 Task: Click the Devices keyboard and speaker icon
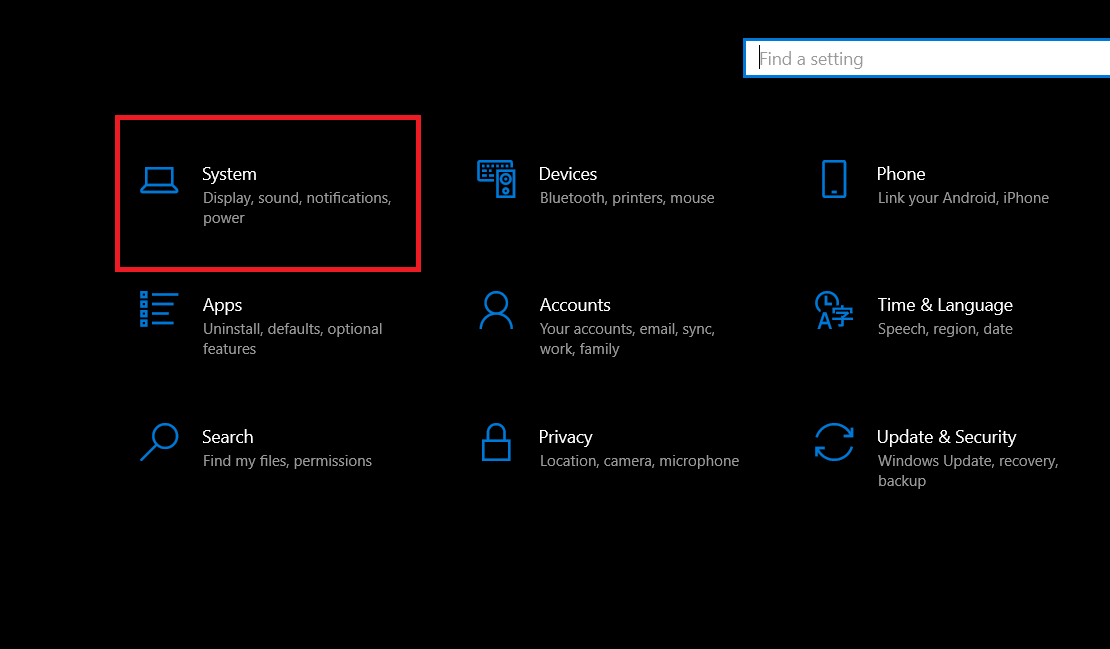click(x=496, y=179)
